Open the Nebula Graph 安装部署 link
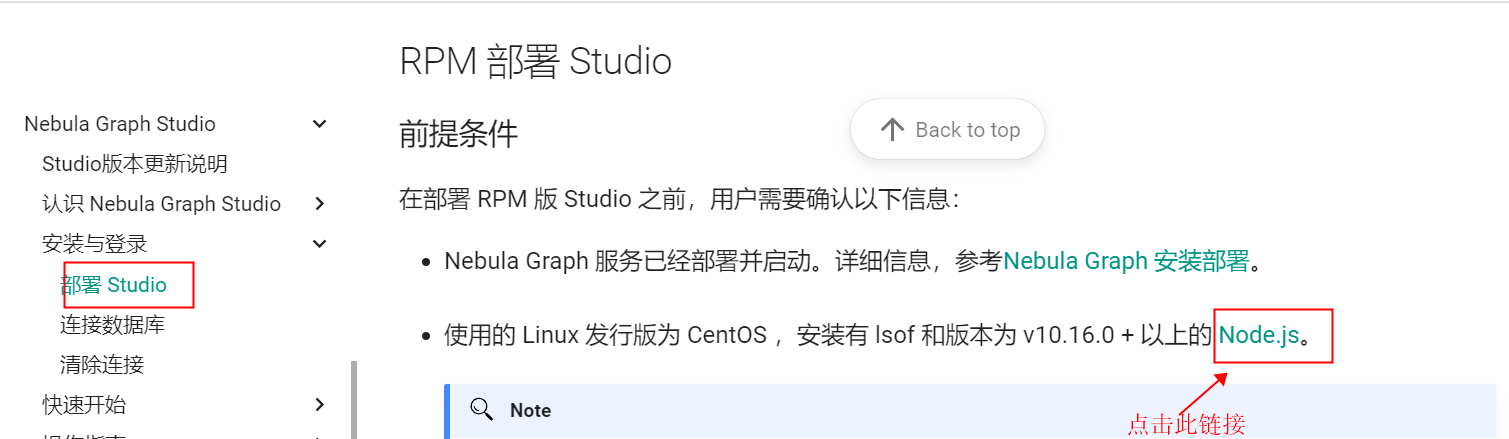The height and width of the screenshot is (439, 1509). point(1126,262)
